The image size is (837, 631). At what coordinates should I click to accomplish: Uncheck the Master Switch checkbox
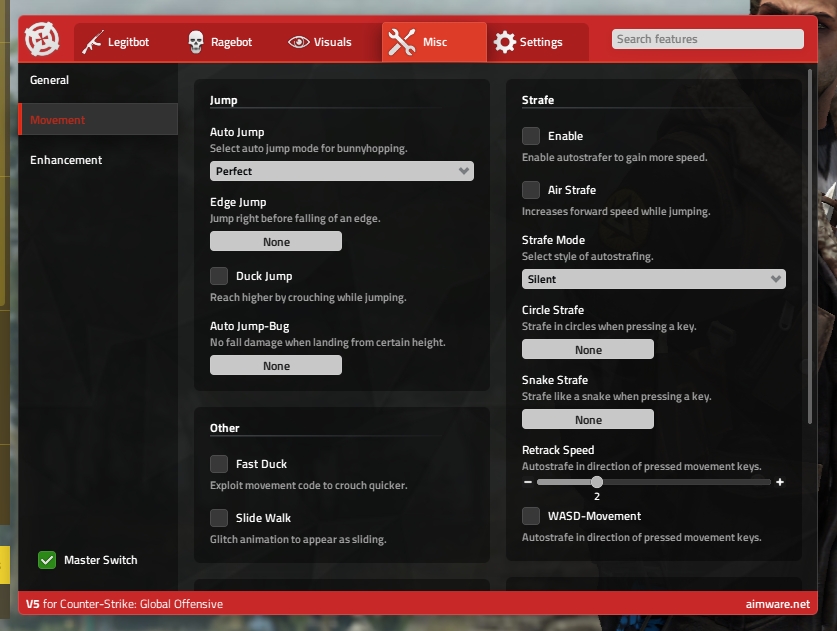pos(47,560)
